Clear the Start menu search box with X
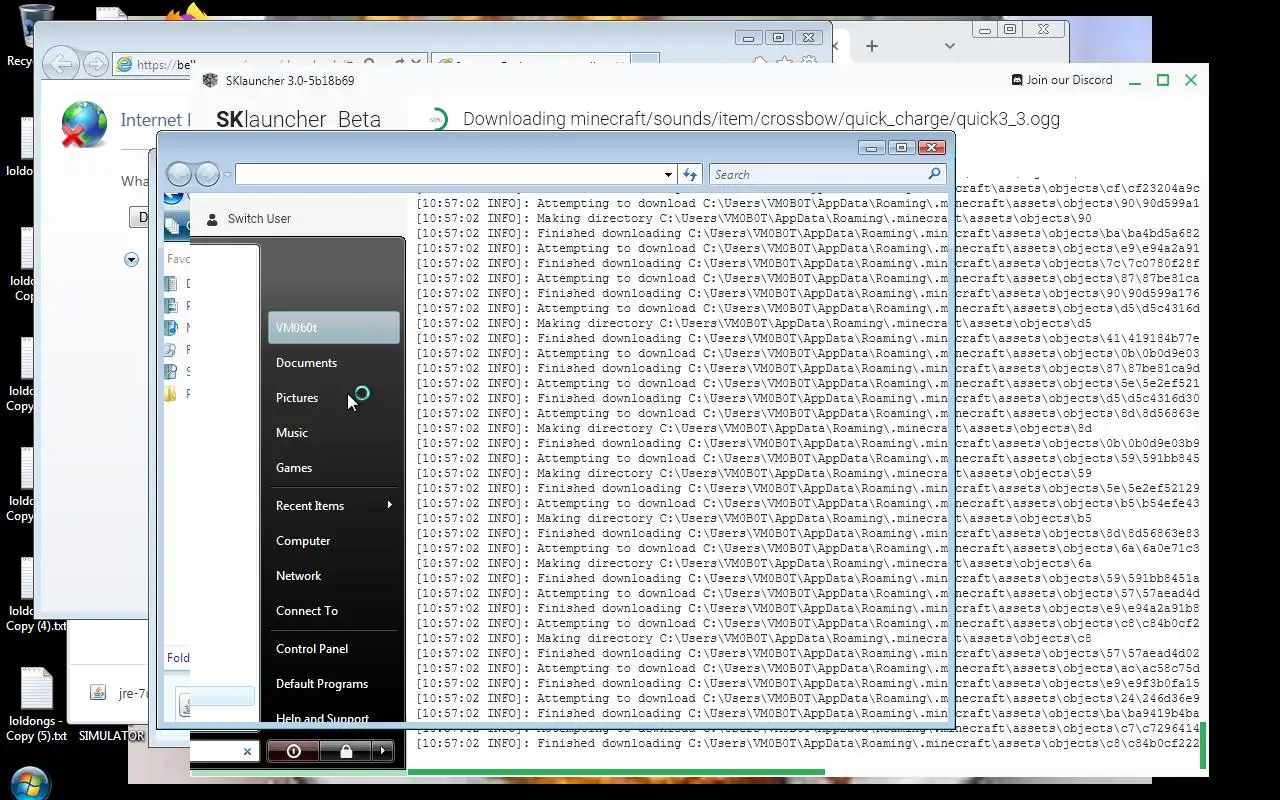Image resolution: width=1280 pixels, height=800 pixels. coord(247,752)
